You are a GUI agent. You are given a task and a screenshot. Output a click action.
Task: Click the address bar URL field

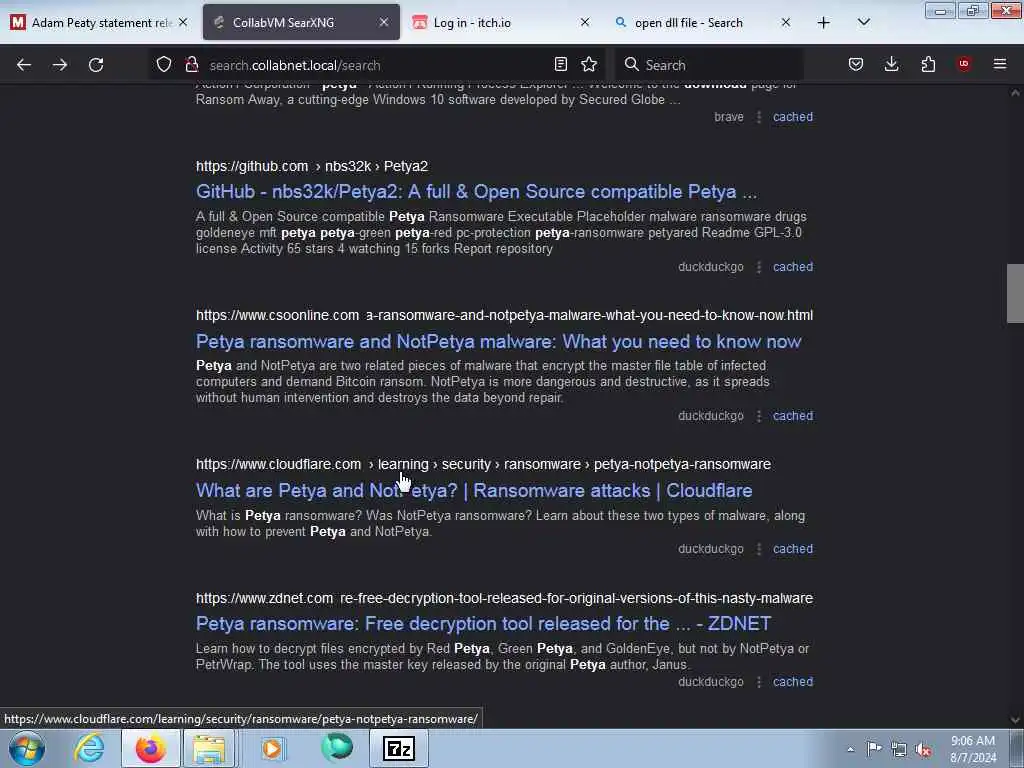coord(376,65)
